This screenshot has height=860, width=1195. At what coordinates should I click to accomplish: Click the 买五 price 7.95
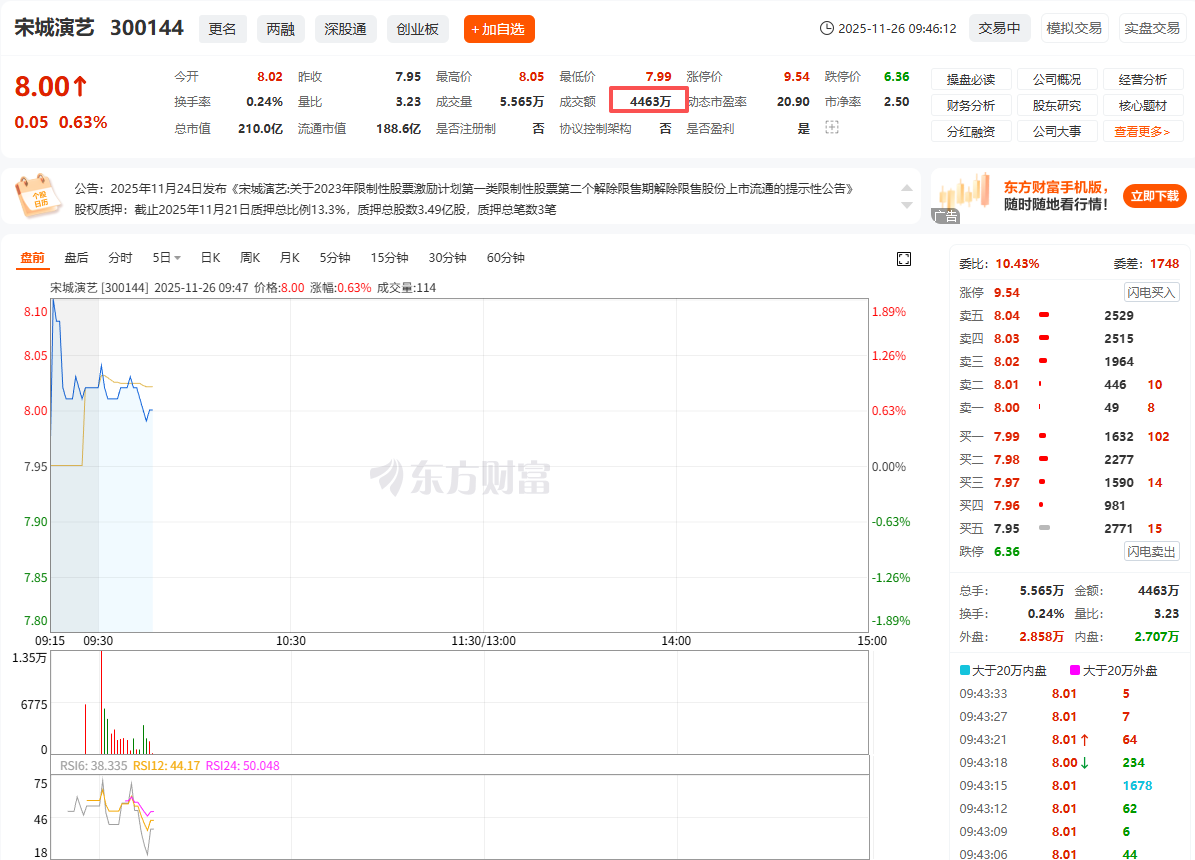pyautogui.click(x=1006, y=528)
